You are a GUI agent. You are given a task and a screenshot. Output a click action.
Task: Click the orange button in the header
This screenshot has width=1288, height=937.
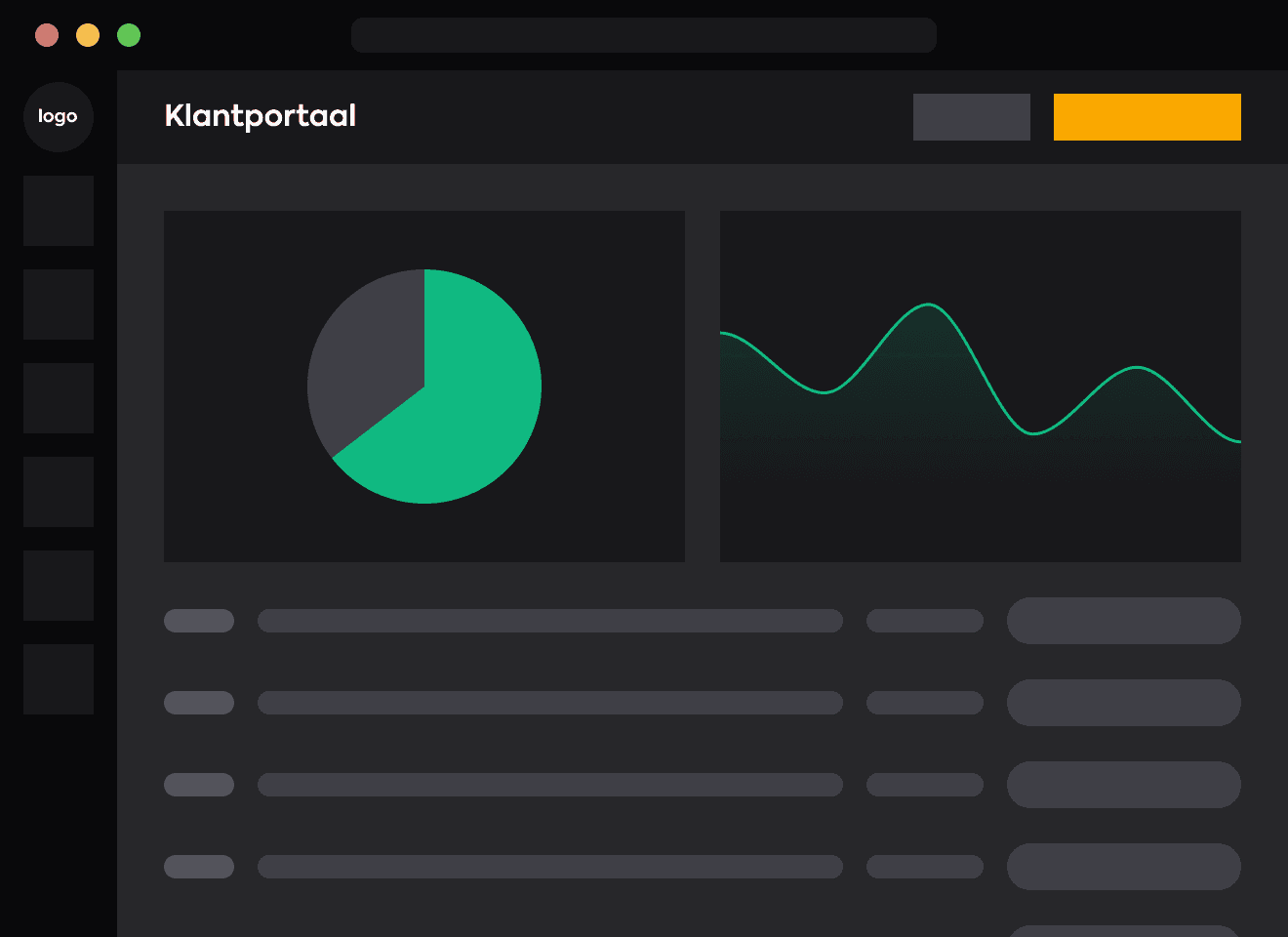click(x=1147, y=117)
